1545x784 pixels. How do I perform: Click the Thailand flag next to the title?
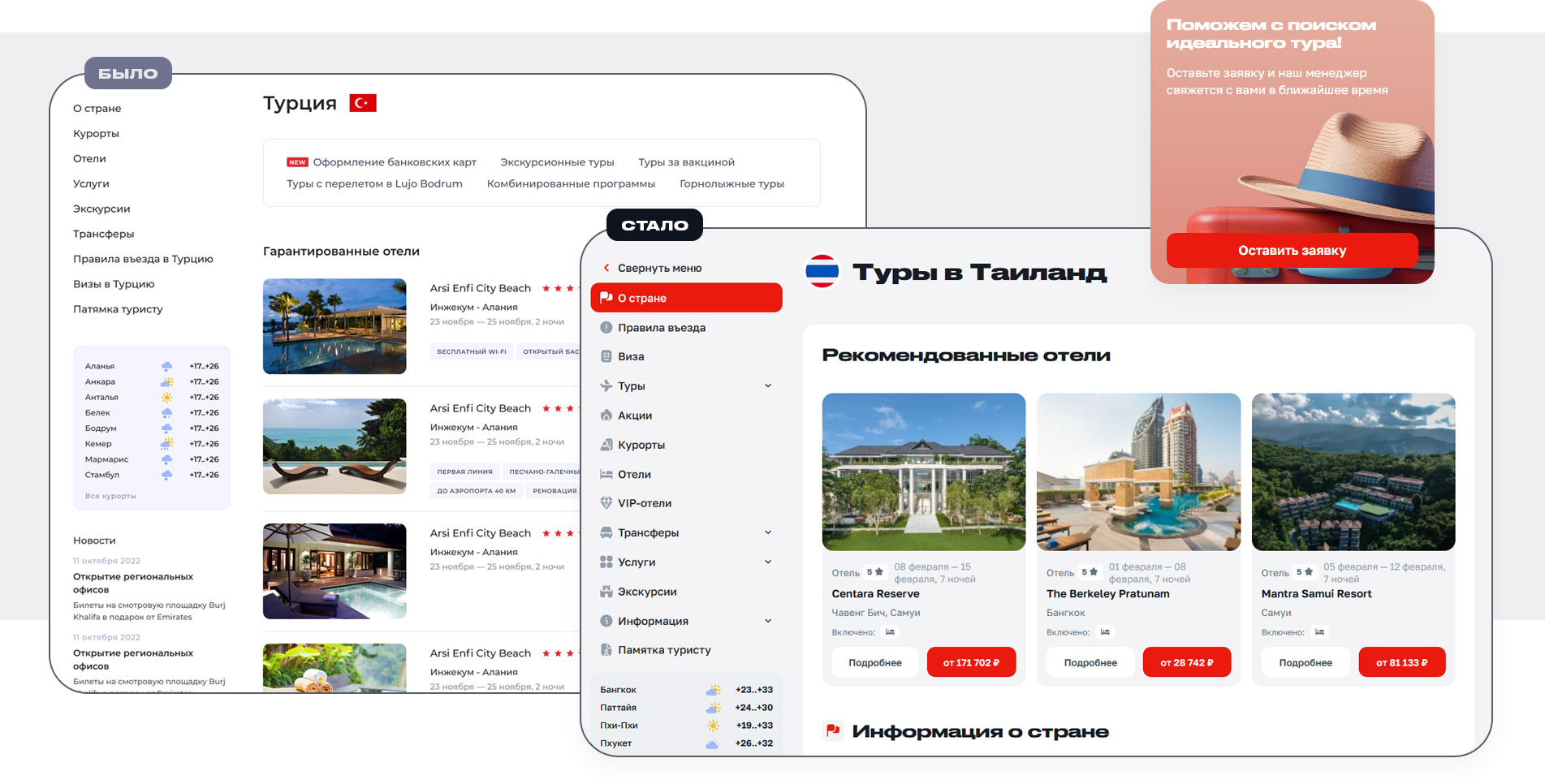pos(821,272)
